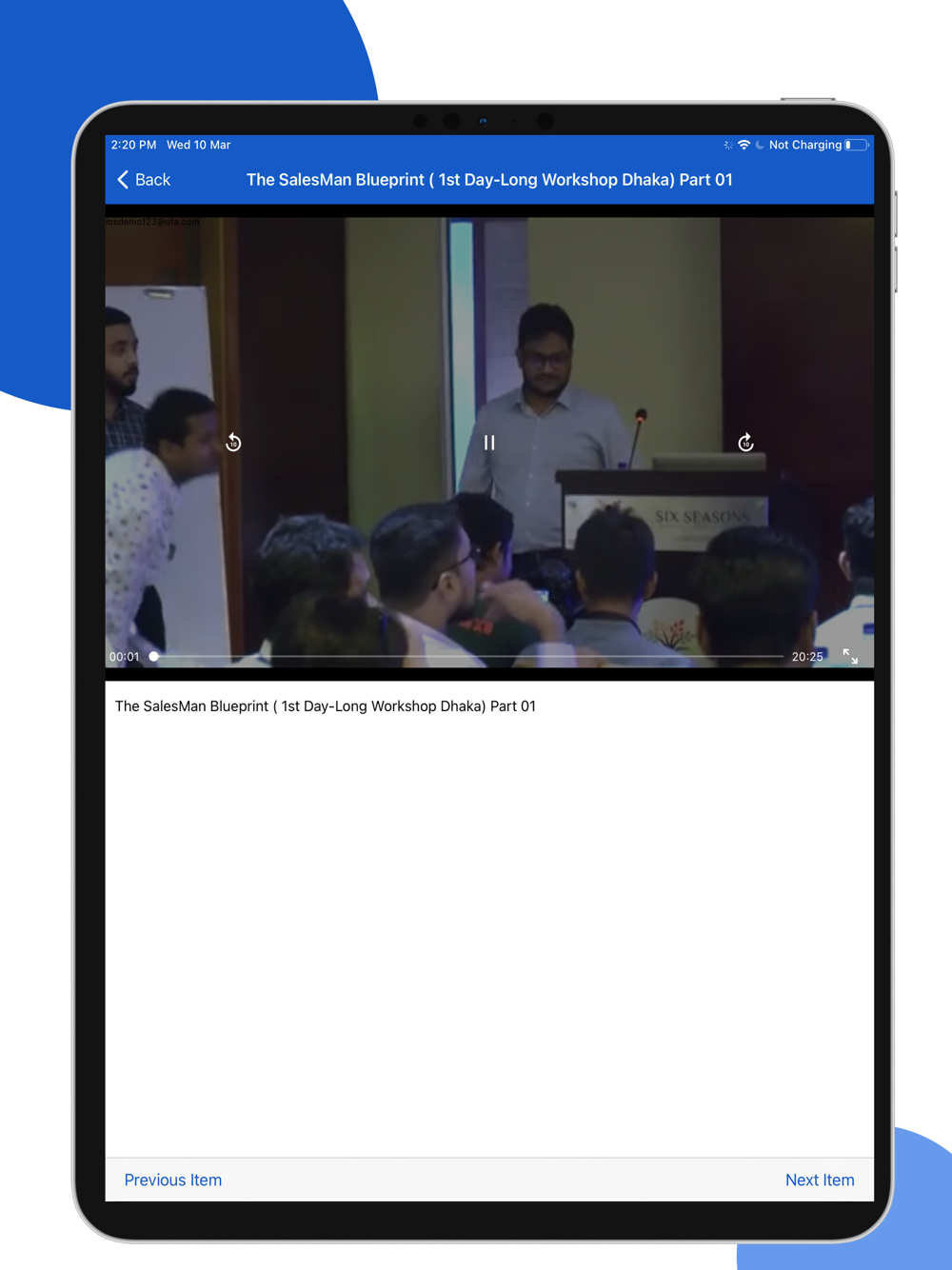
Task: Click the 00:01 elapsed time label
Action: [124, 657]
